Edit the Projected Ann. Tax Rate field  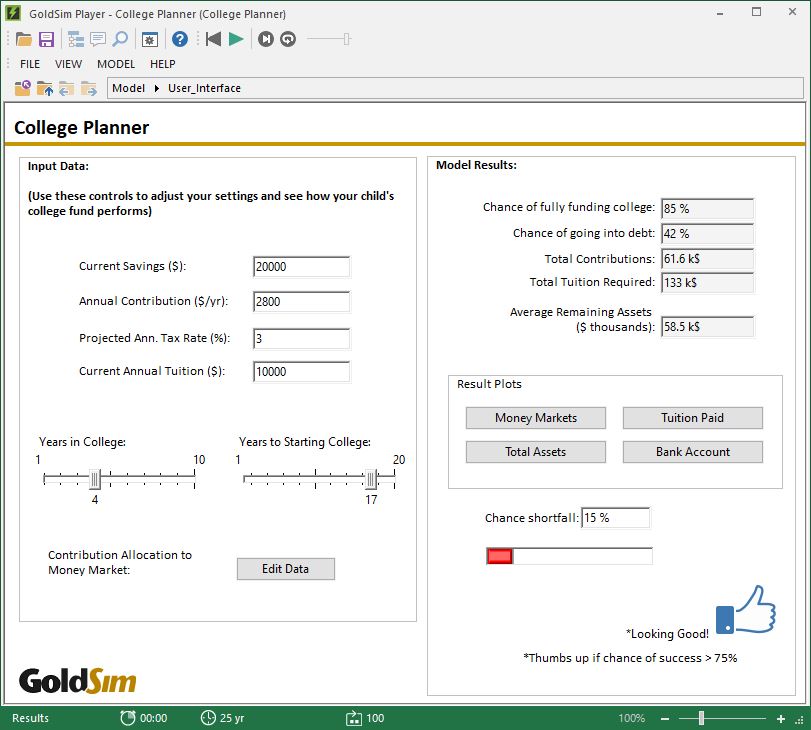[302, 339]
